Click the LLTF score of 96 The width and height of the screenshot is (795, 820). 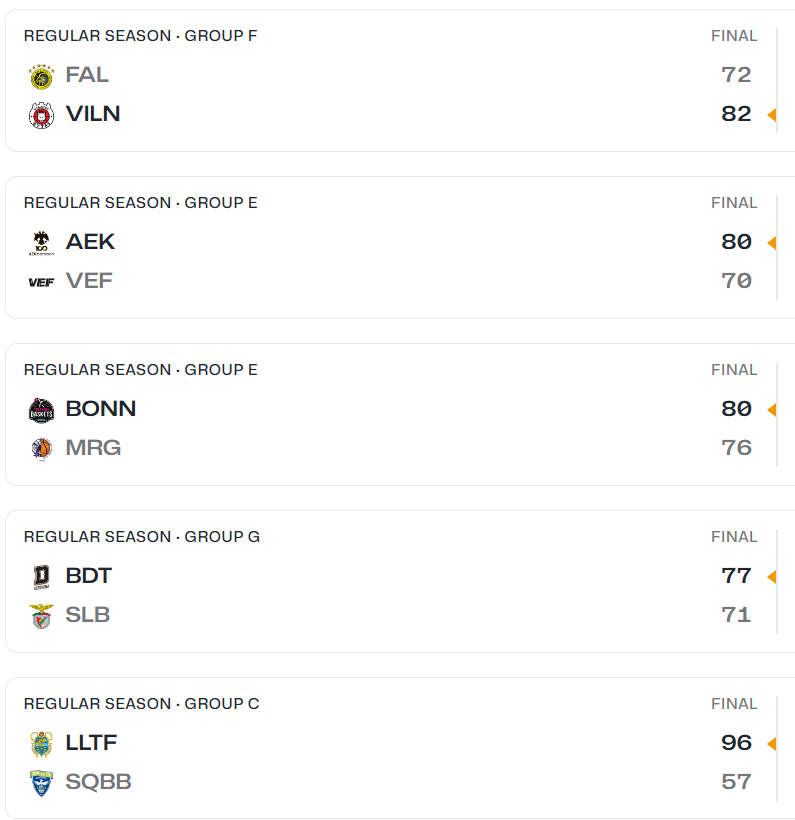click(x=736, y=743)
